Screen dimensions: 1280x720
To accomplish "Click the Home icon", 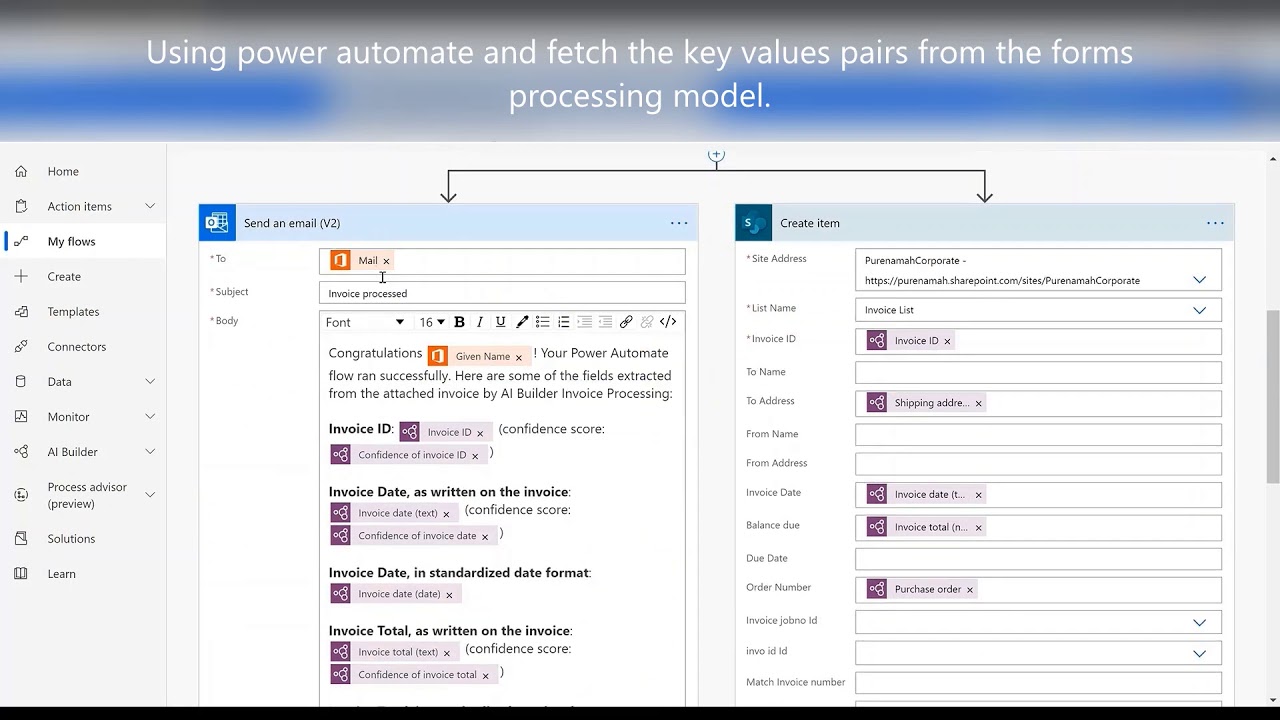I will pyautogui.click(x=21, y=171).
